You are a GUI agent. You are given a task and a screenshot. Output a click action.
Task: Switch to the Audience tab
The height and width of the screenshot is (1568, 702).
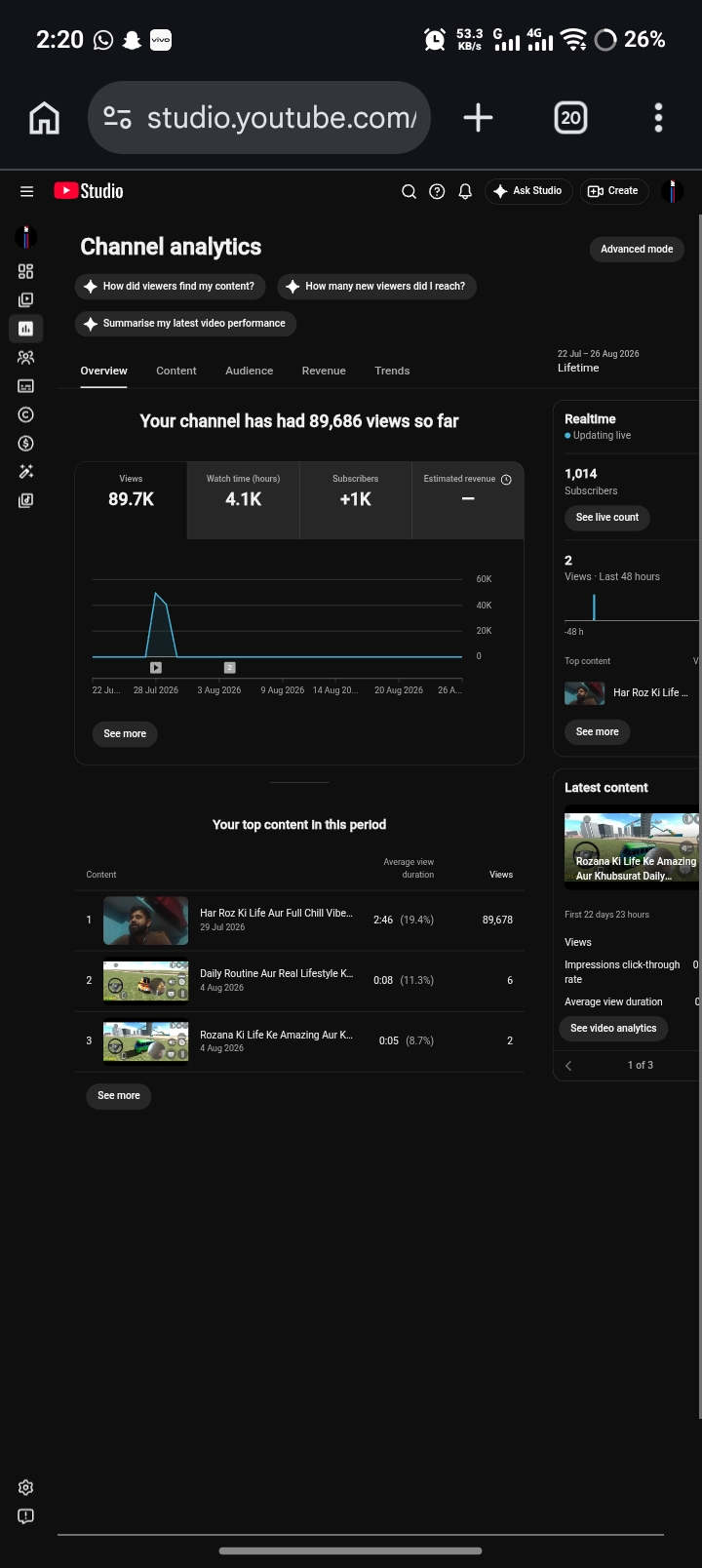click(x=250, y=372)
